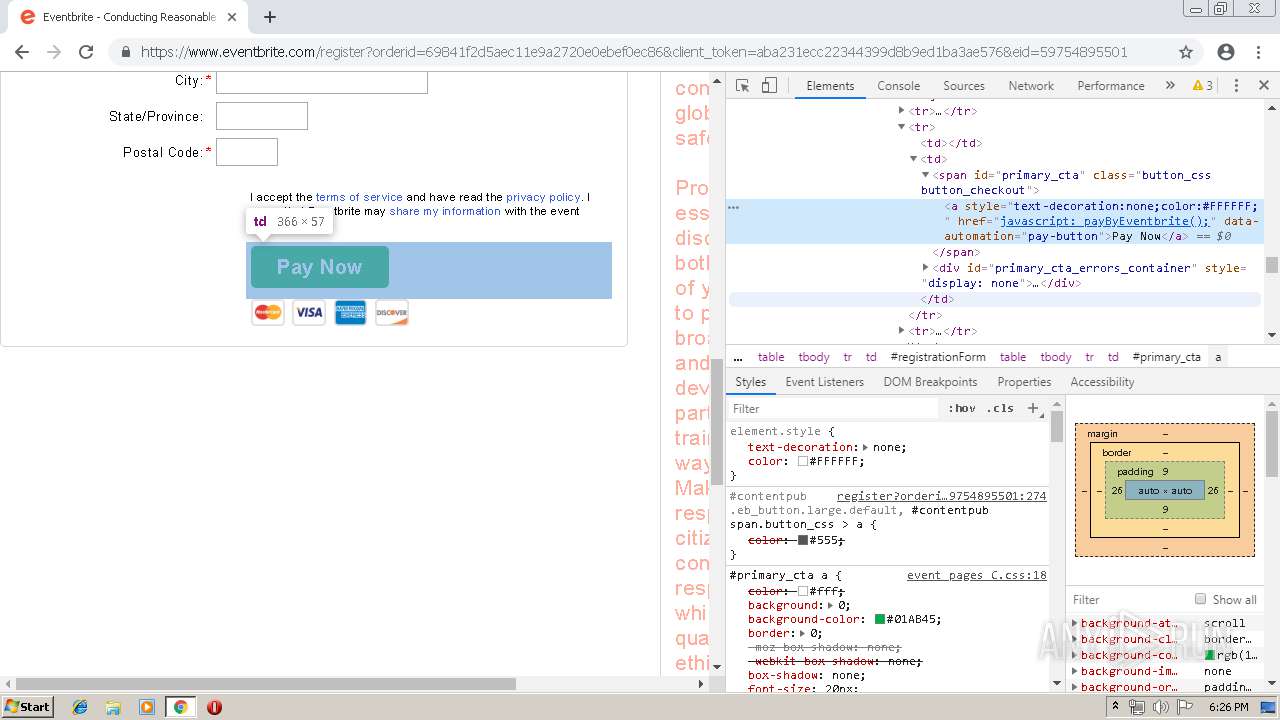Open color picker for #555 swatch

click(x=802, y=540)
